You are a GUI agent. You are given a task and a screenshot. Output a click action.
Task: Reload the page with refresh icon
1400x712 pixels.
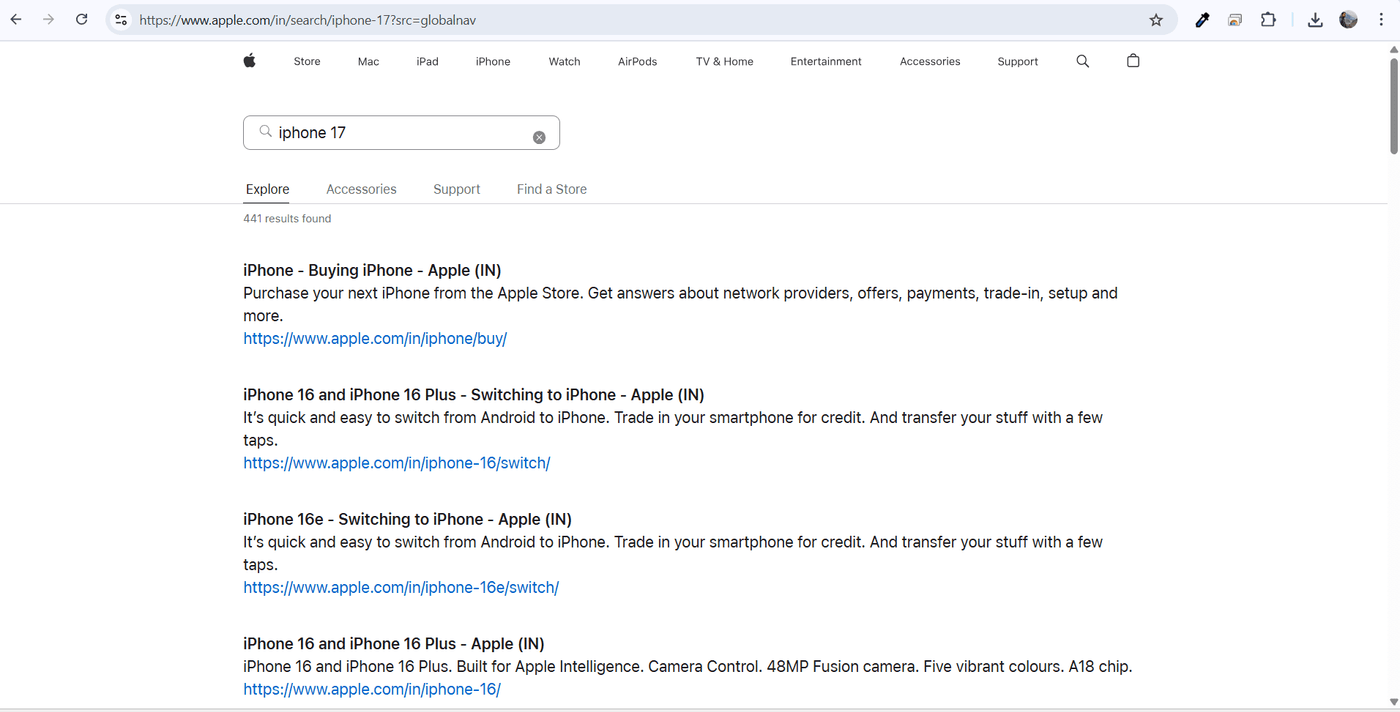[82, 20]
